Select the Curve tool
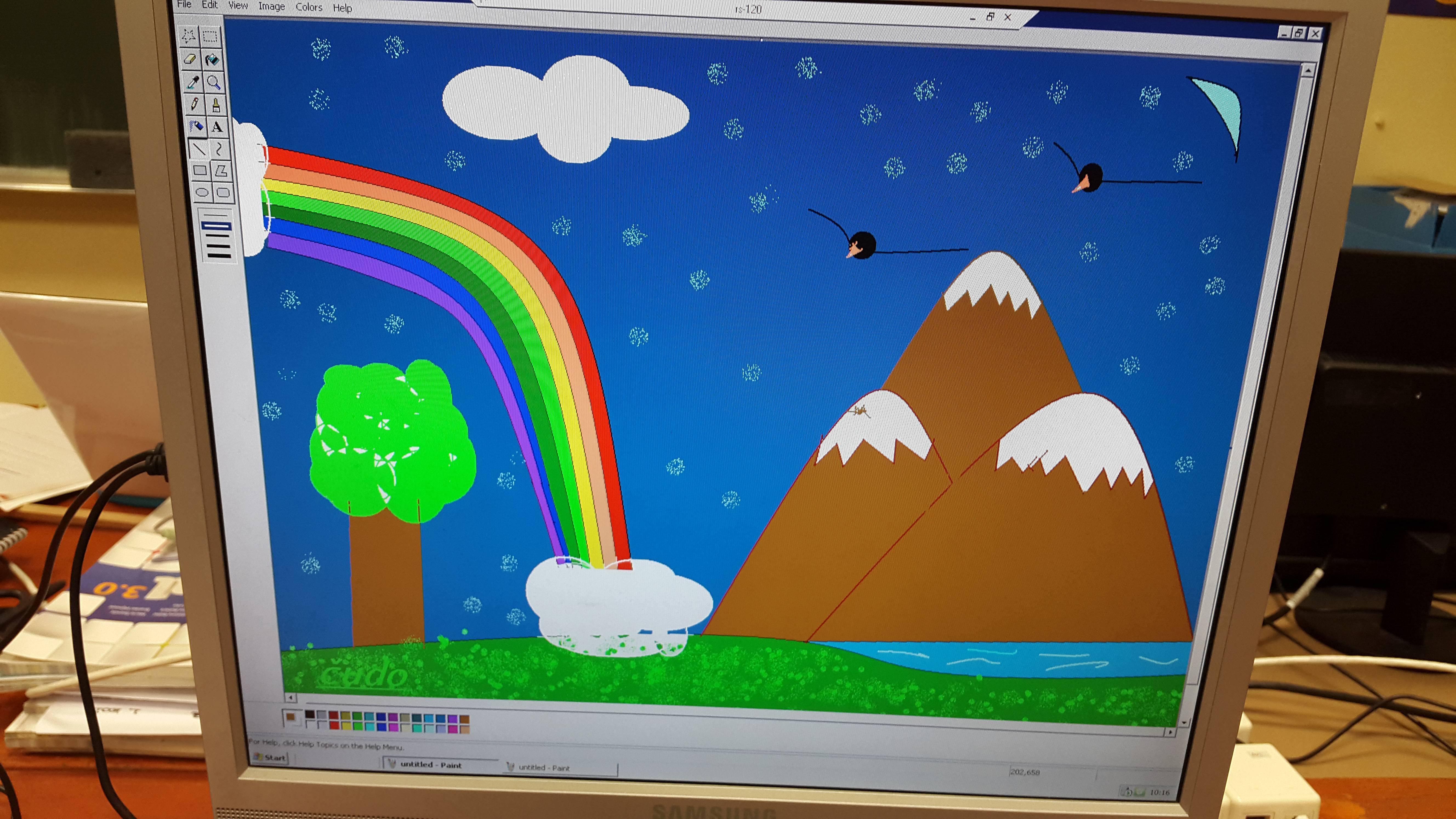Image resolution: width=1456 pixels, height=819 pixels. coord(219,149)
